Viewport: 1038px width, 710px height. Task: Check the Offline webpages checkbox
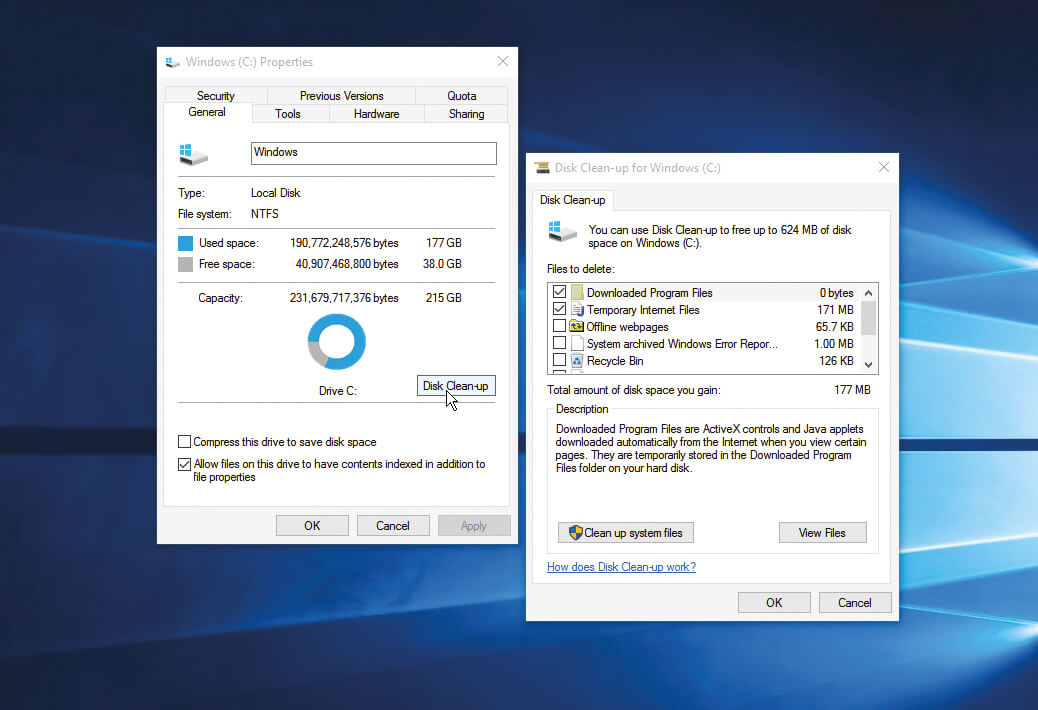[x=559, y=327]
